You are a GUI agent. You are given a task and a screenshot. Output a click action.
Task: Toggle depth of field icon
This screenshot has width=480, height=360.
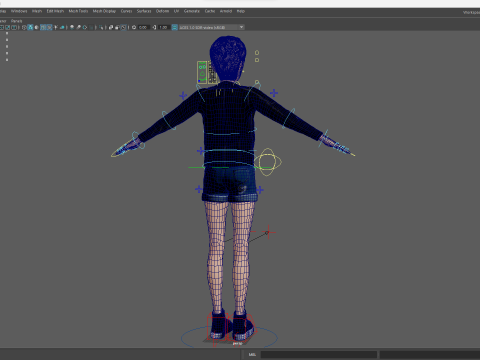[x=91, y=27]
